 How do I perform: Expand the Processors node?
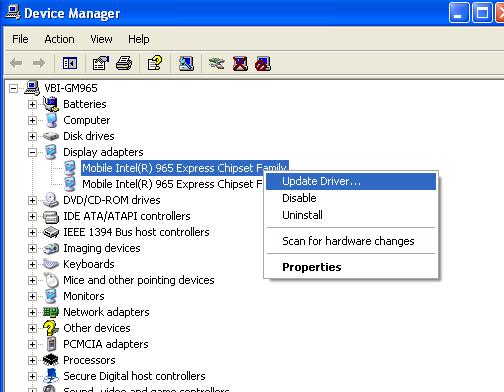click(32, 360)
